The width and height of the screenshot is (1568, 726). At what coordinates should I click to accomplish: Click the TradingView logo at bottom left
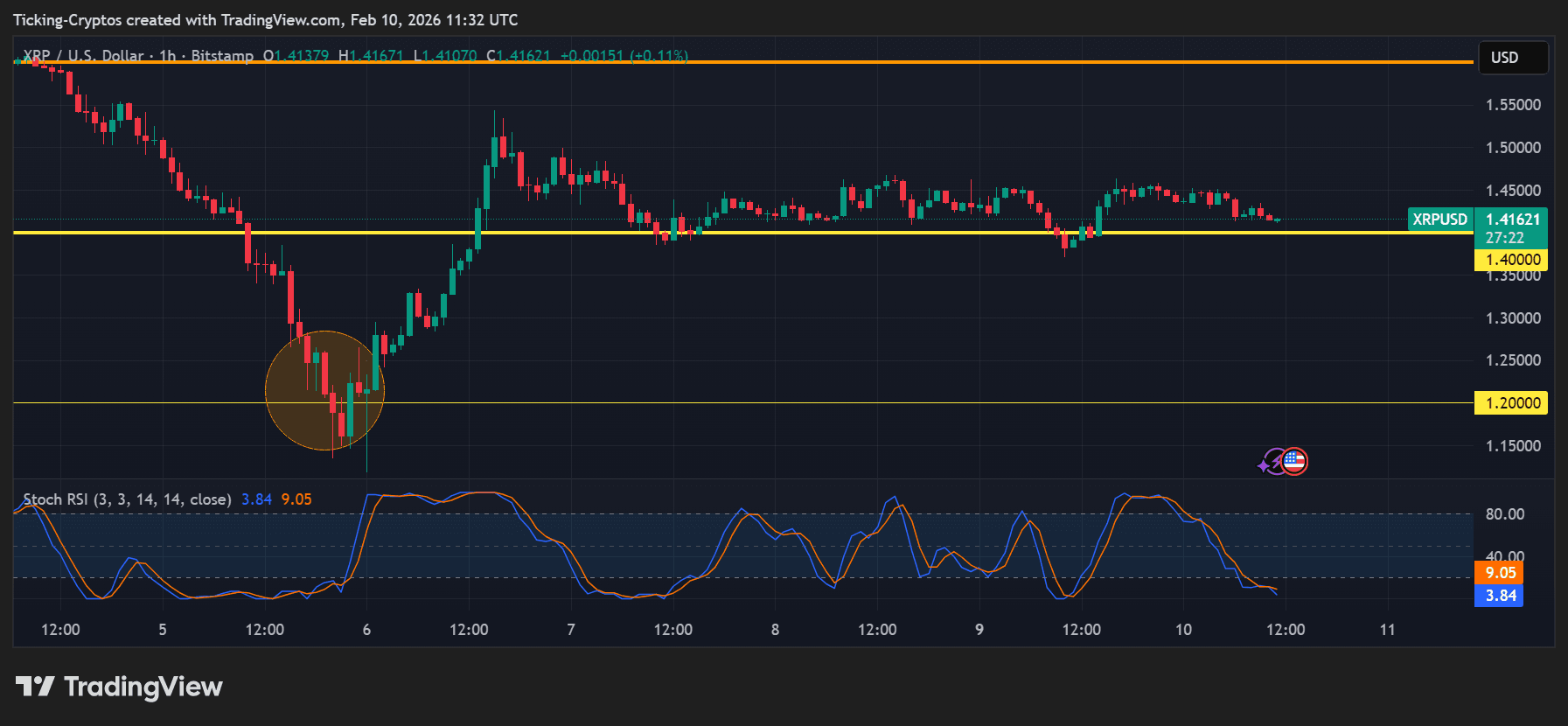point(35,687)
